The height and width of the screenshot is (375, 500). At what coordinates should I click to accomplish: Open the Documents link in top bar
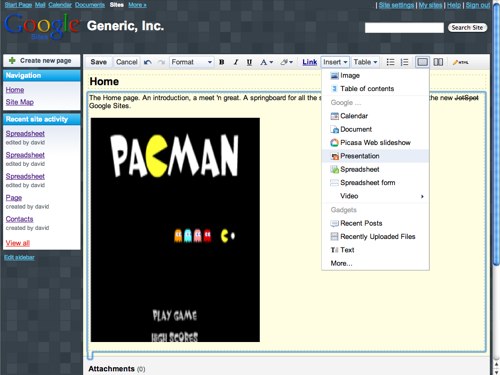click(90, 5)
